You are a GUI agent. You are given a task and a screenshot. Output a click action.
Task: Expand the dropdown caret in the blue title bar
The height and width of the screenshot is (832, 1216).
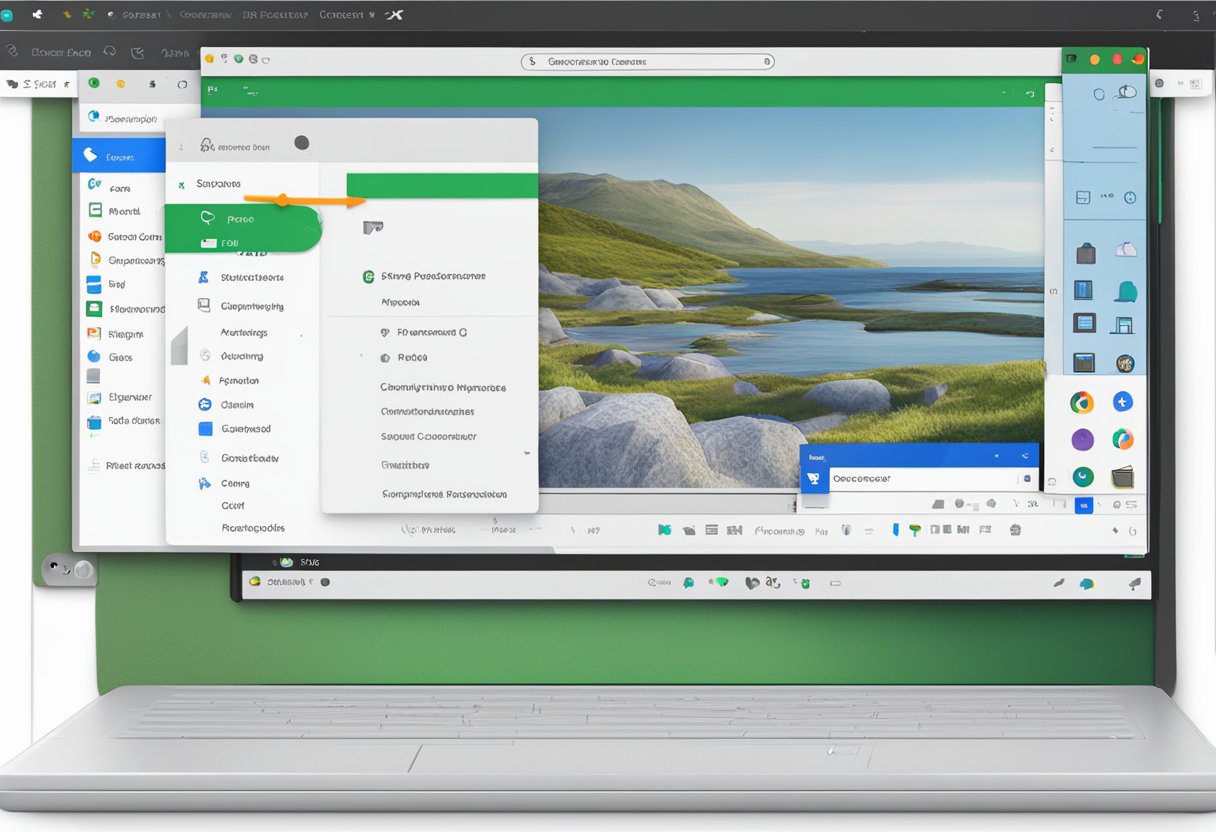click(x=997, y=455)
